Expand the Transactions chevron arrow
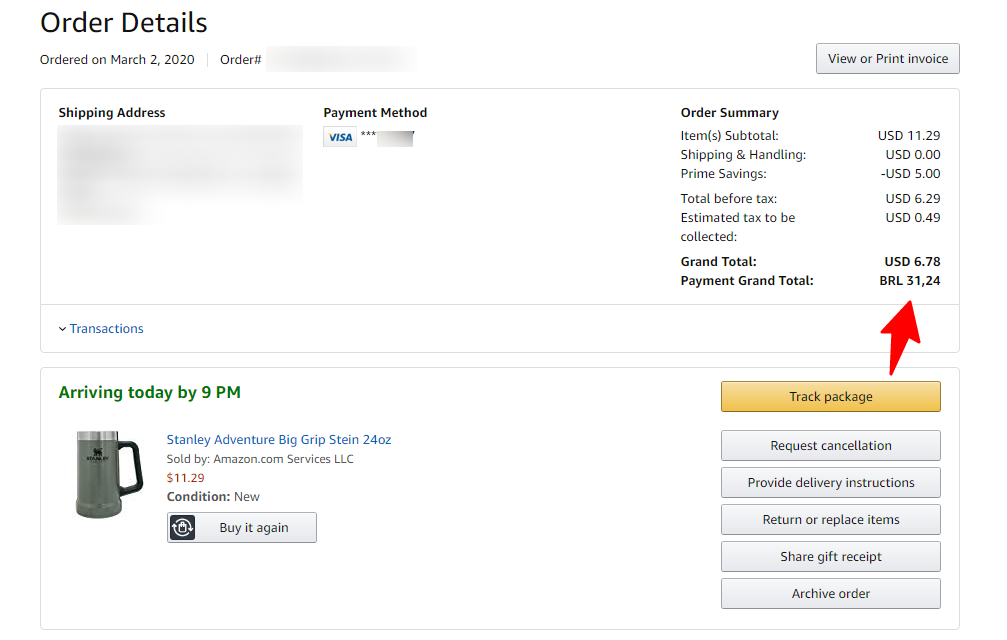This screenshot has width=1007, height=640. coord(62,329)
